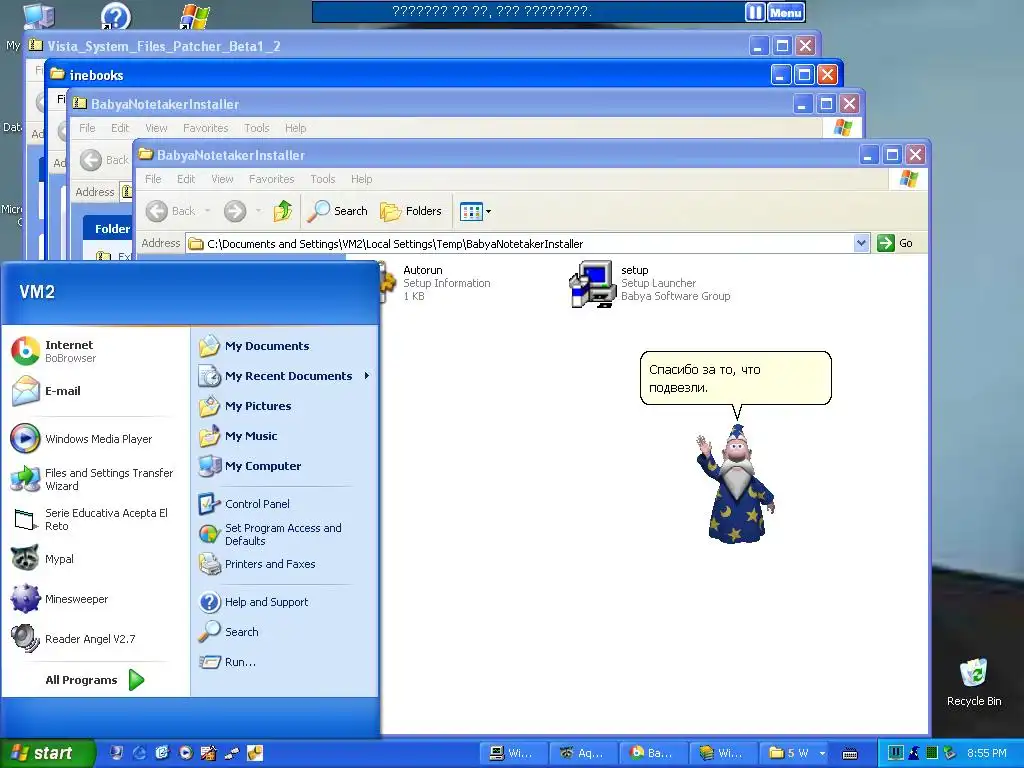Open the Views dropdown button
The image size is (1024, 768).
click(475, 211)
